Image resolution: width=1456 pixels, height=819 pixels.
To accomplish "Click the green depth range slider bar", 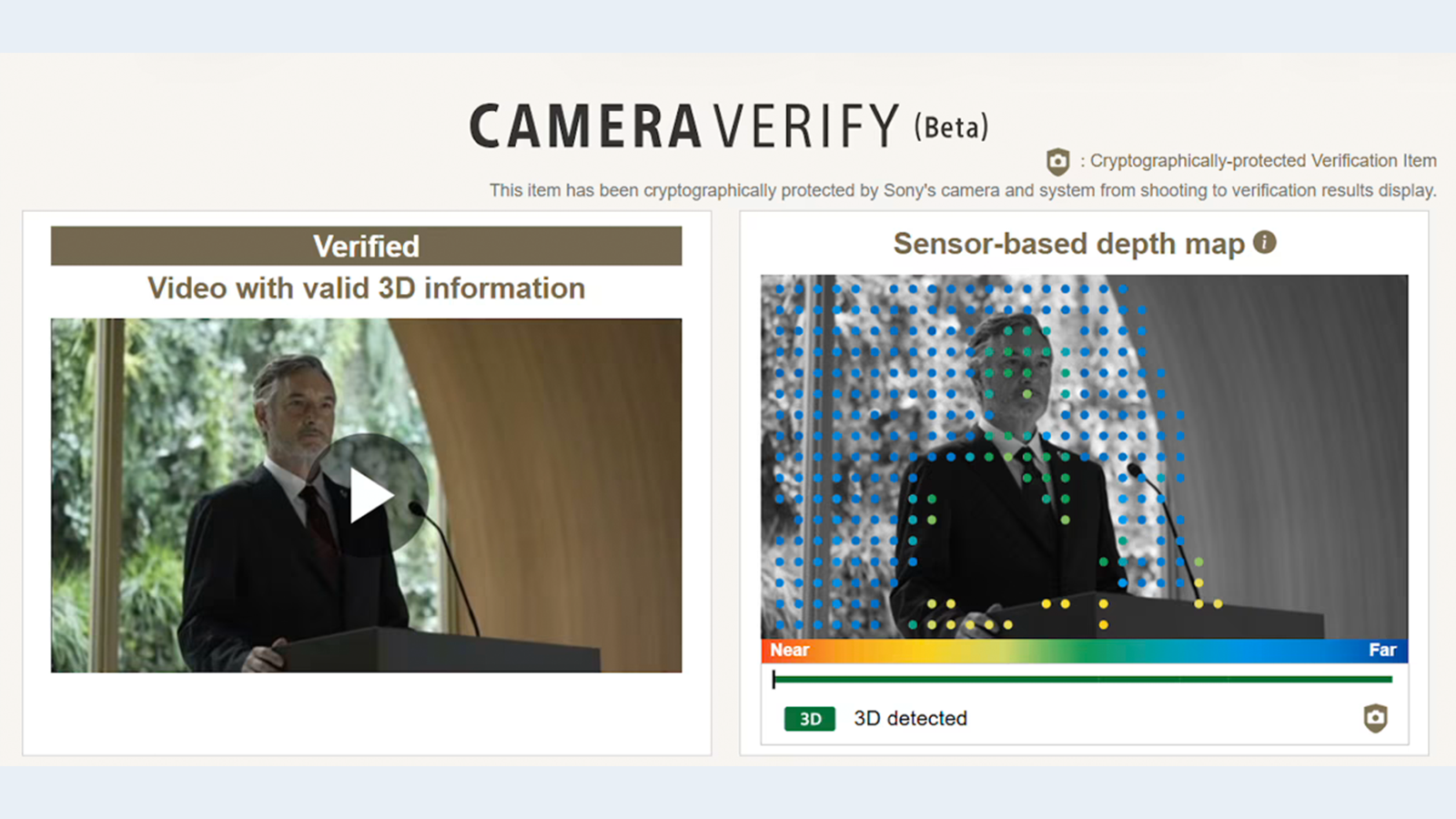I will point(1083,679).
